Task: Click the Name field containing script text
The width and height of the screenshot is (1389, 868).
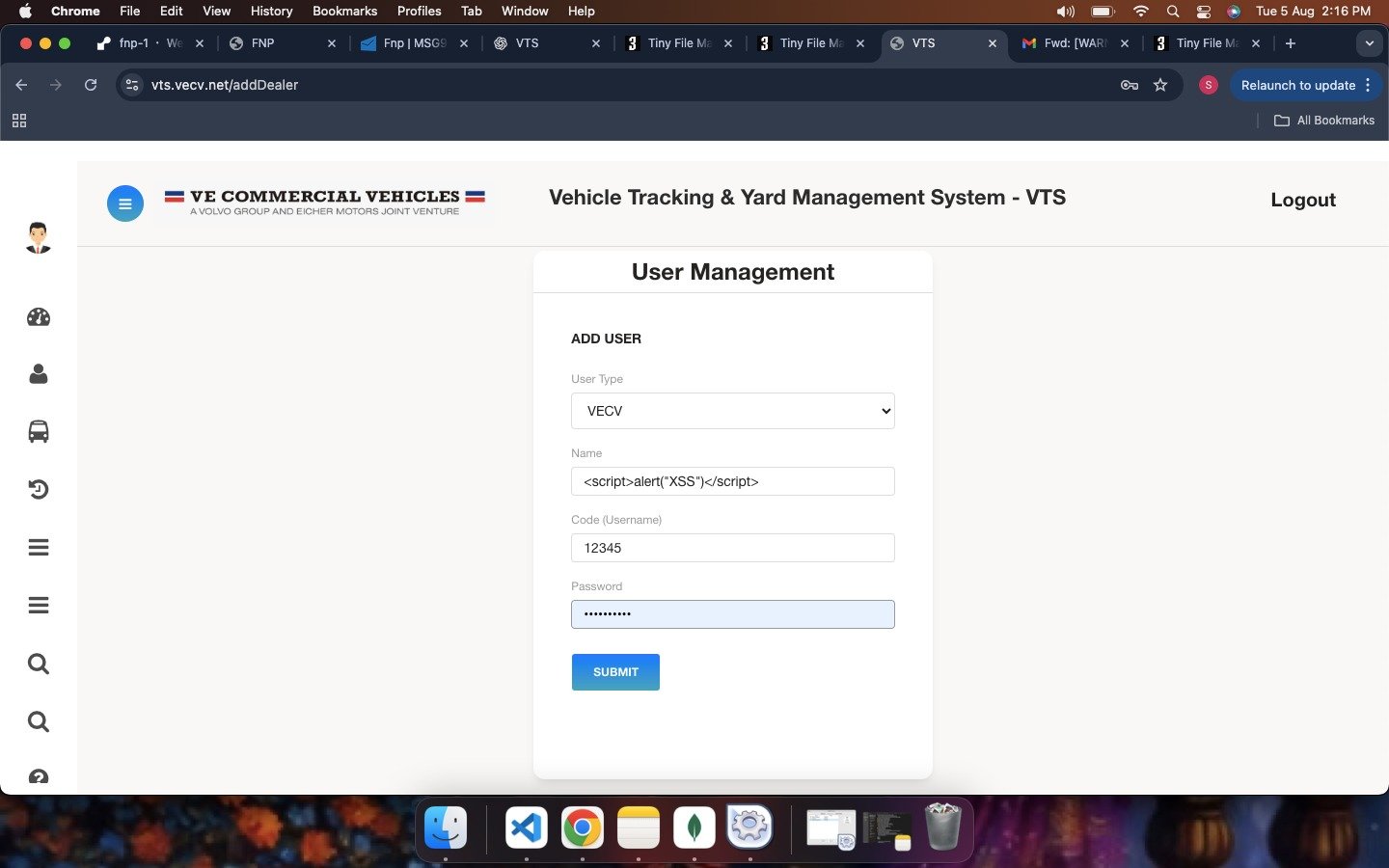Action: click(x=732, y=481)
